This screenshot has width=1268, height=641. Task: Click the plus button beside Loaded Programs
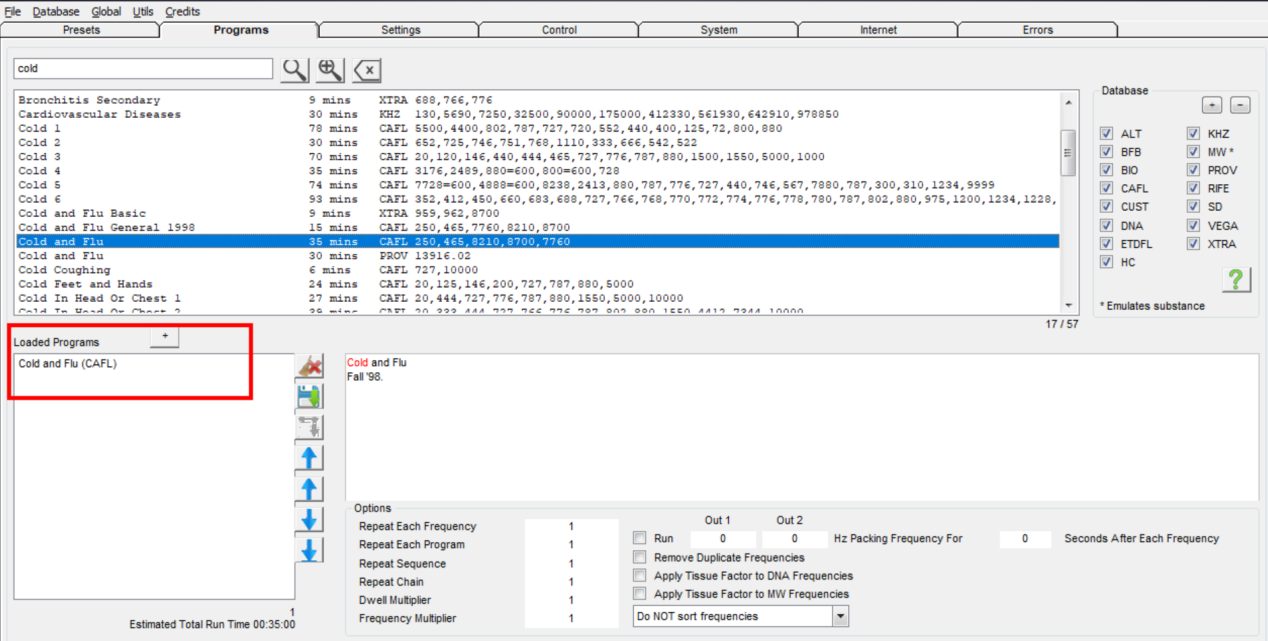164,338
